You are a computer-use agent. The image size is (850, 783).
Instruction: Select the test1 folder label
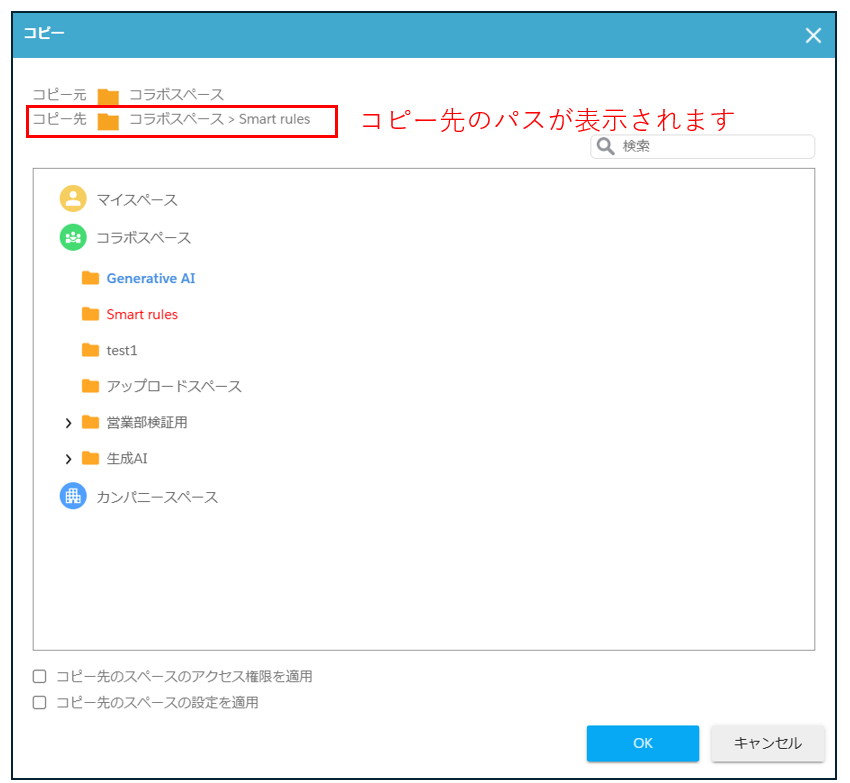pyautogui.click(x=121, y=350)
